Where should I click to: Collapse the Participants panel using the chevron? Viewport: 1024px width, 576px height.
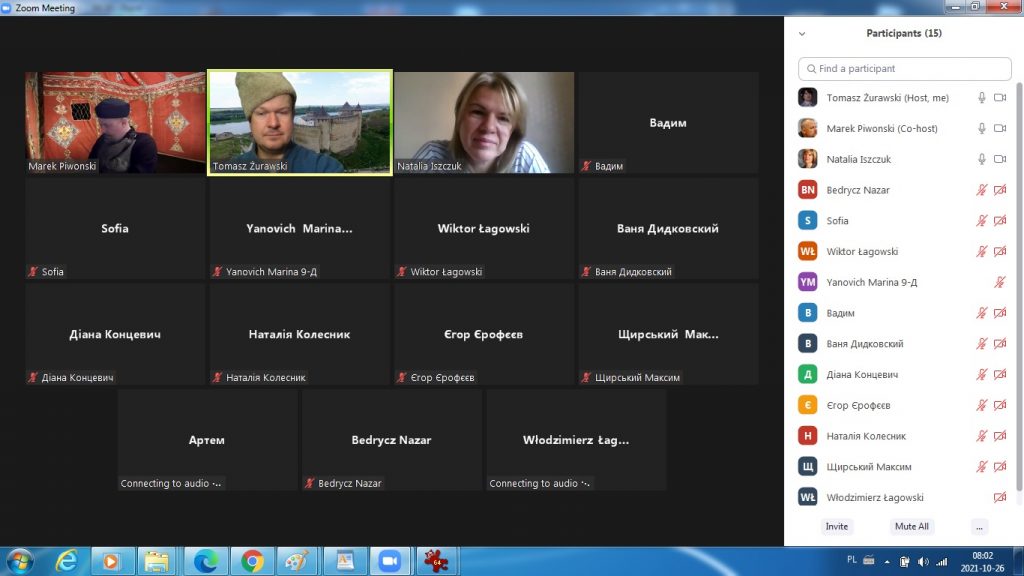(801, 33)
